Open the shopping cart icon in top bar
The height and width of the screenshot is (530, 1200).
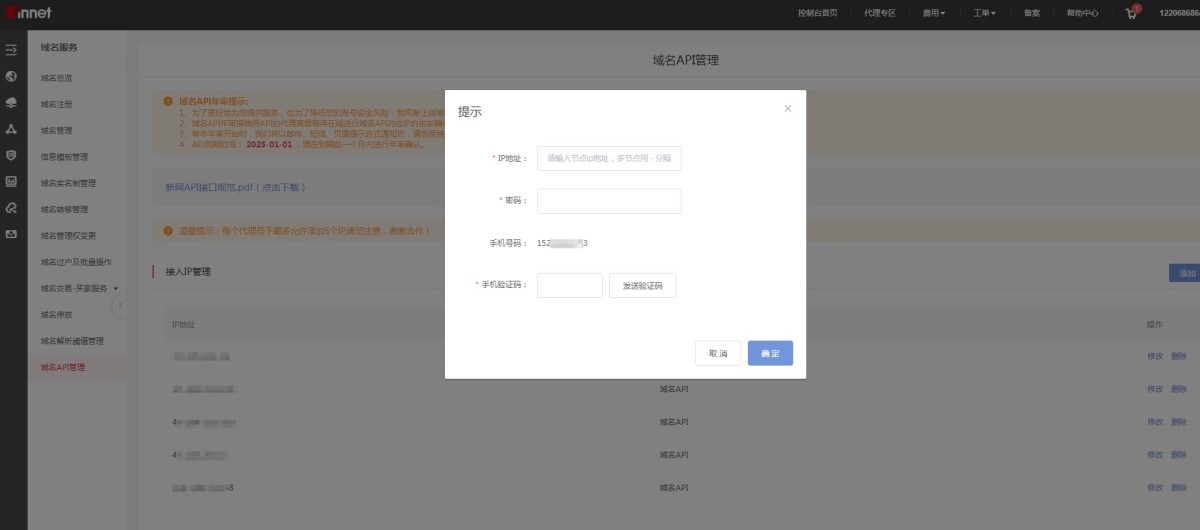1132,14
